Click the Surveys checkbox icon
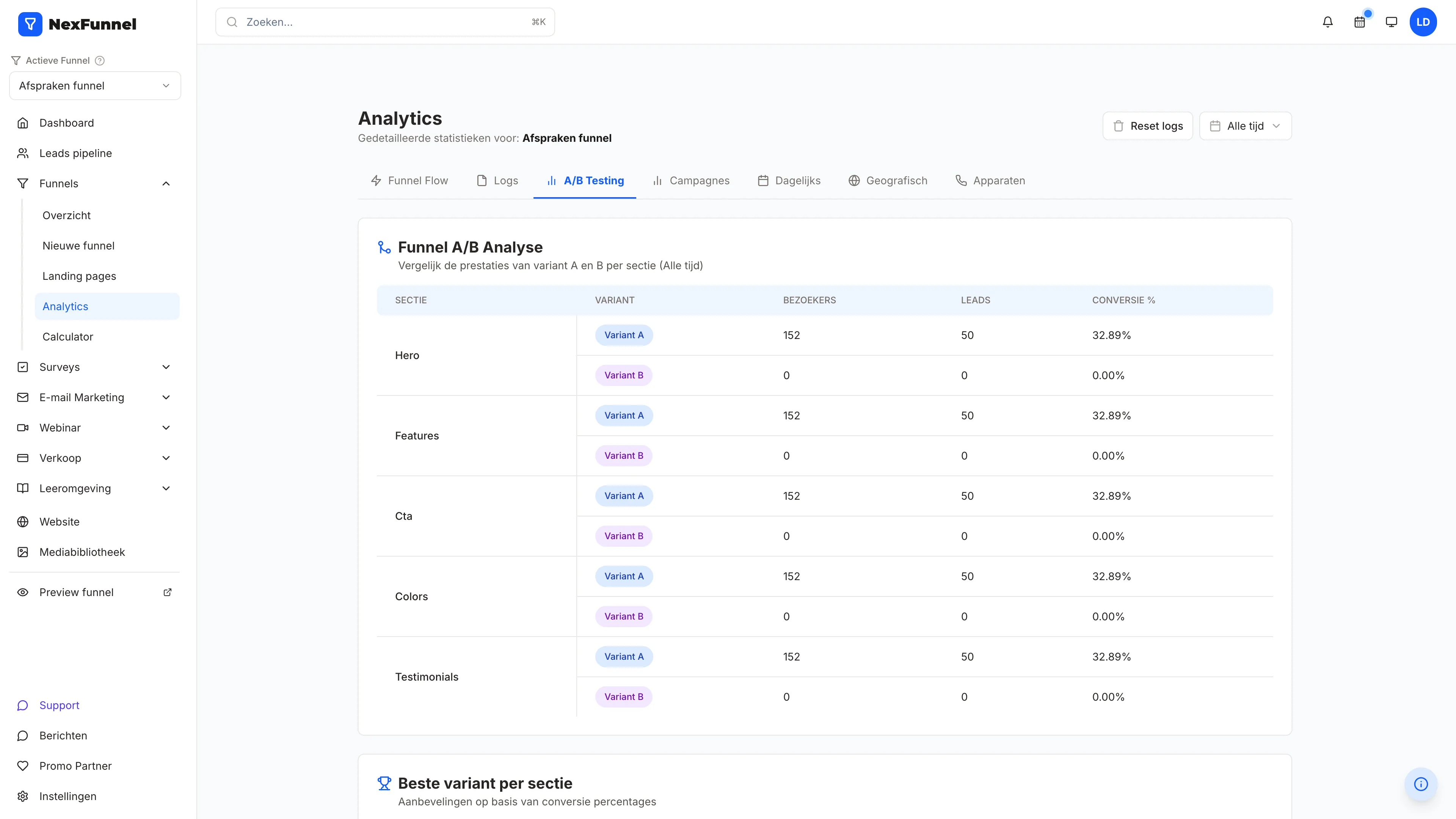The image size is (1456, 819). [x=23, y=367]
